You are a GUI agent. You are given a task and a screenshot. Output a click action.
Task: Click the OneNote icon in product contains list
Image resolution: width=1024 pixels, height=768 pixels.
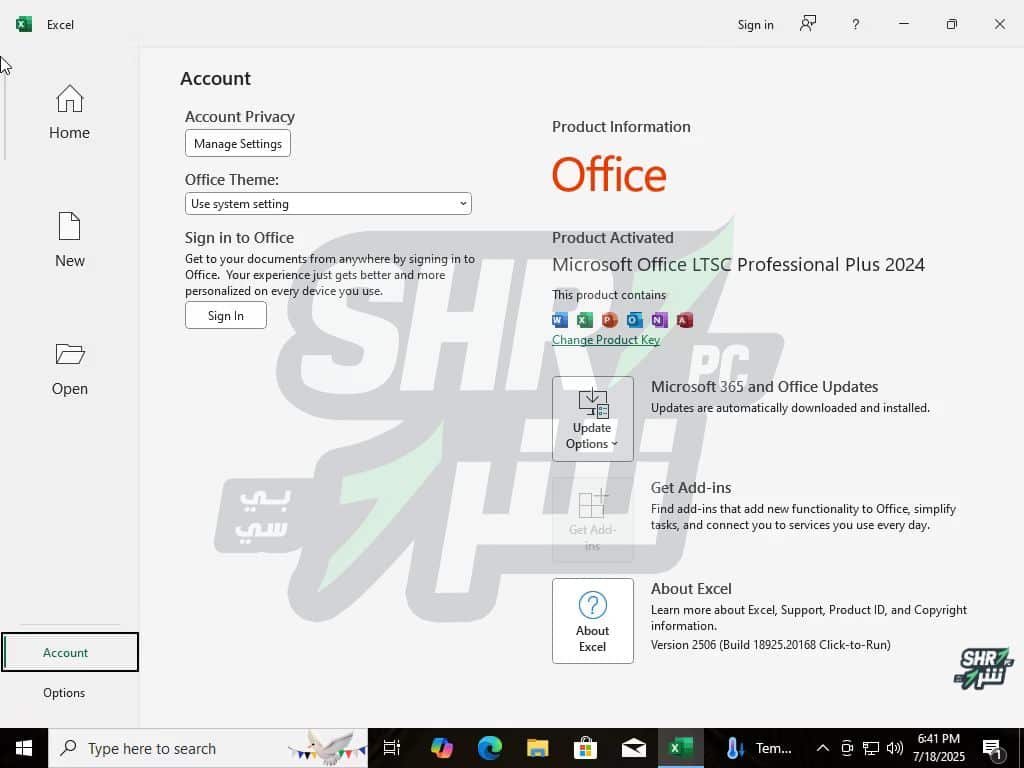659,320
